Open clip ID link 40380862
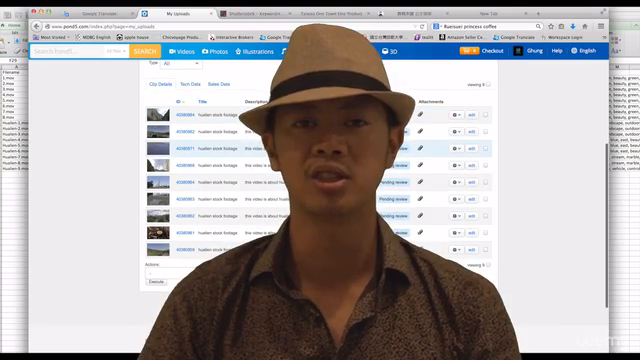This screenshot has width=640, height=360. point(185,216)
